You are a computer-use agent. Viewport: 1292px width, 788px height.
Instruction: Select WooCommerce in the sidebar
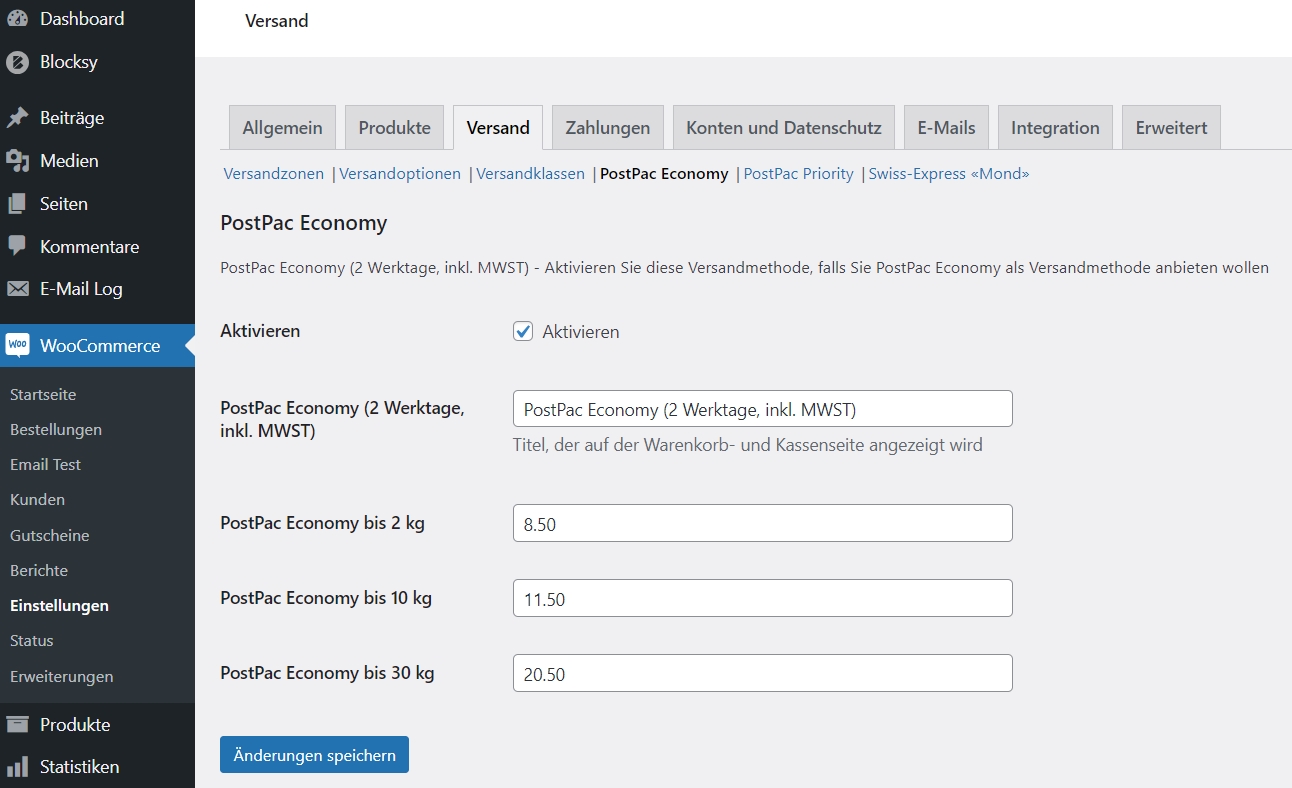[97, 345]
